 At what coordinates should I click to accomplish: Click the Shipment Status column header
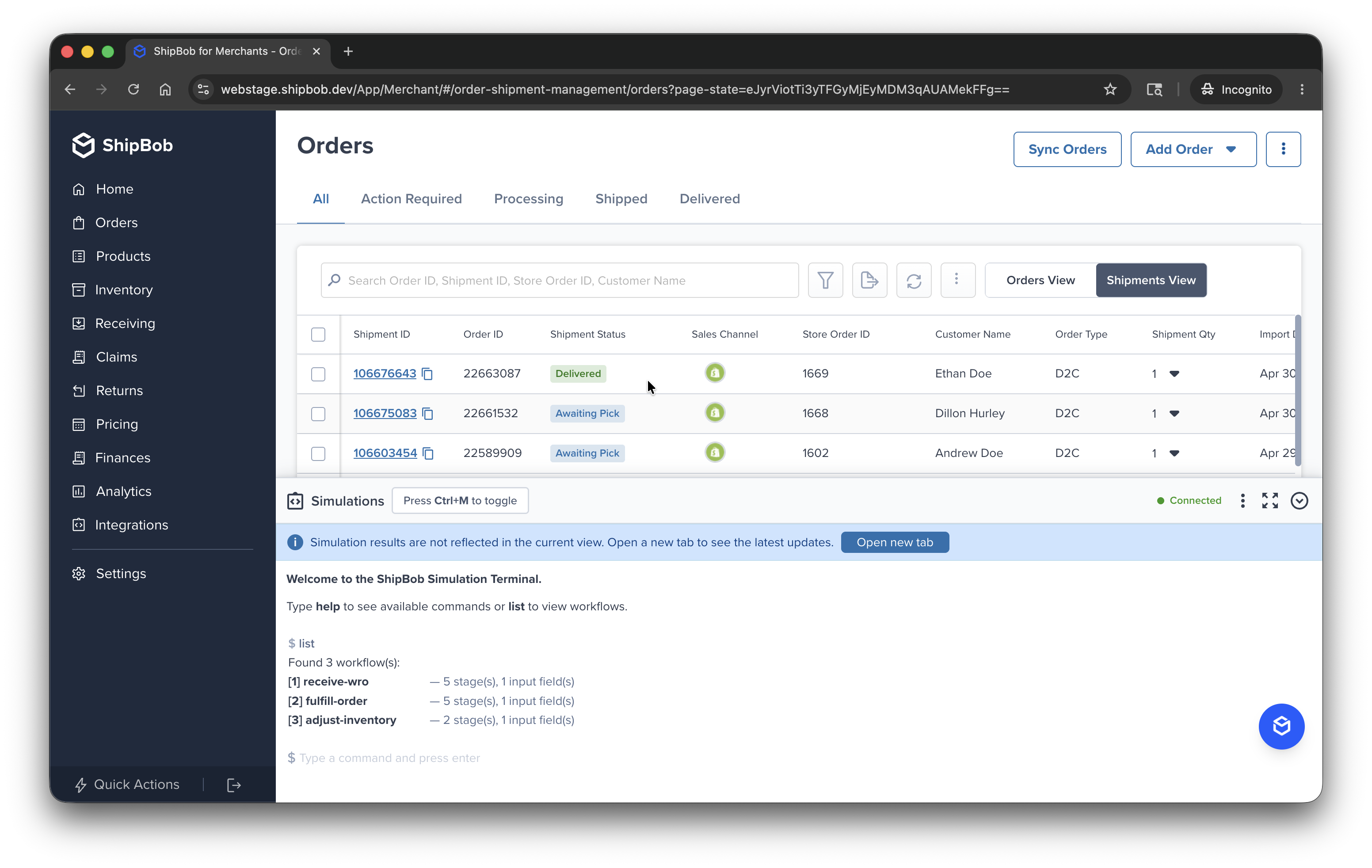(x=587, y=334)
